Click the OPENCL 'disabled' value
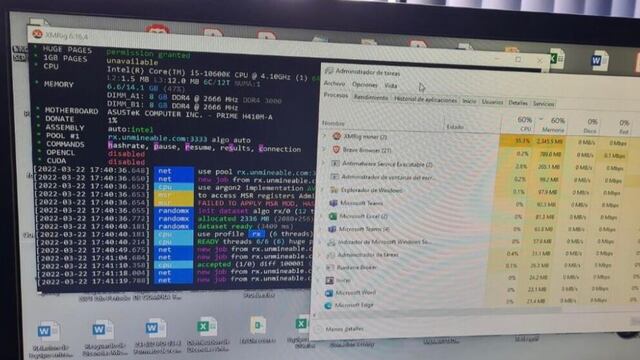Viewport: 640px width, 360px height. [x=127, y=154]
